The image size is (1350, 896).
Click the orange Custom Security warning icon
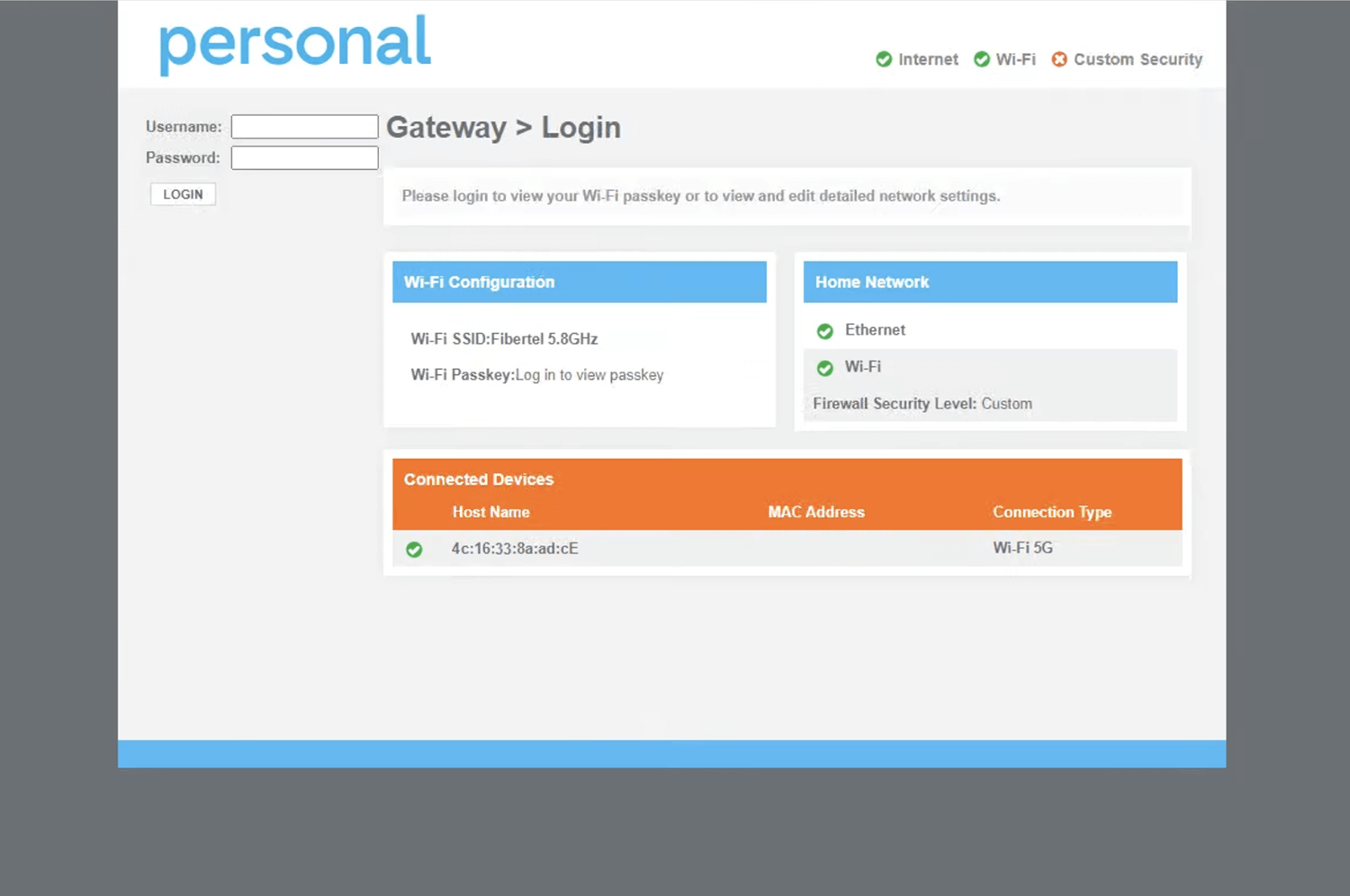click(1059, 59)
